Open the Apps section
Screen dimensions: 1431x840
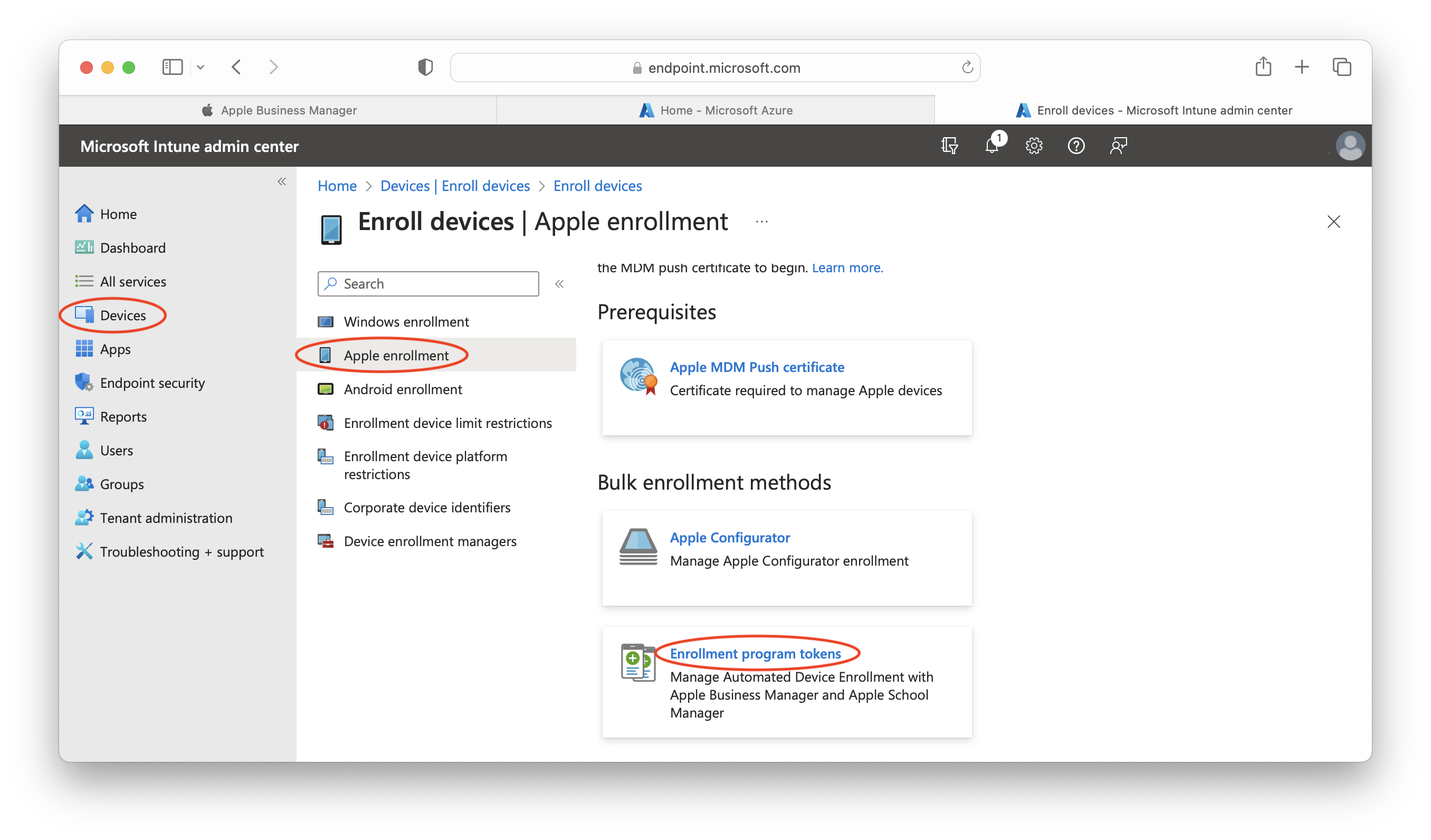coord(115,349)
